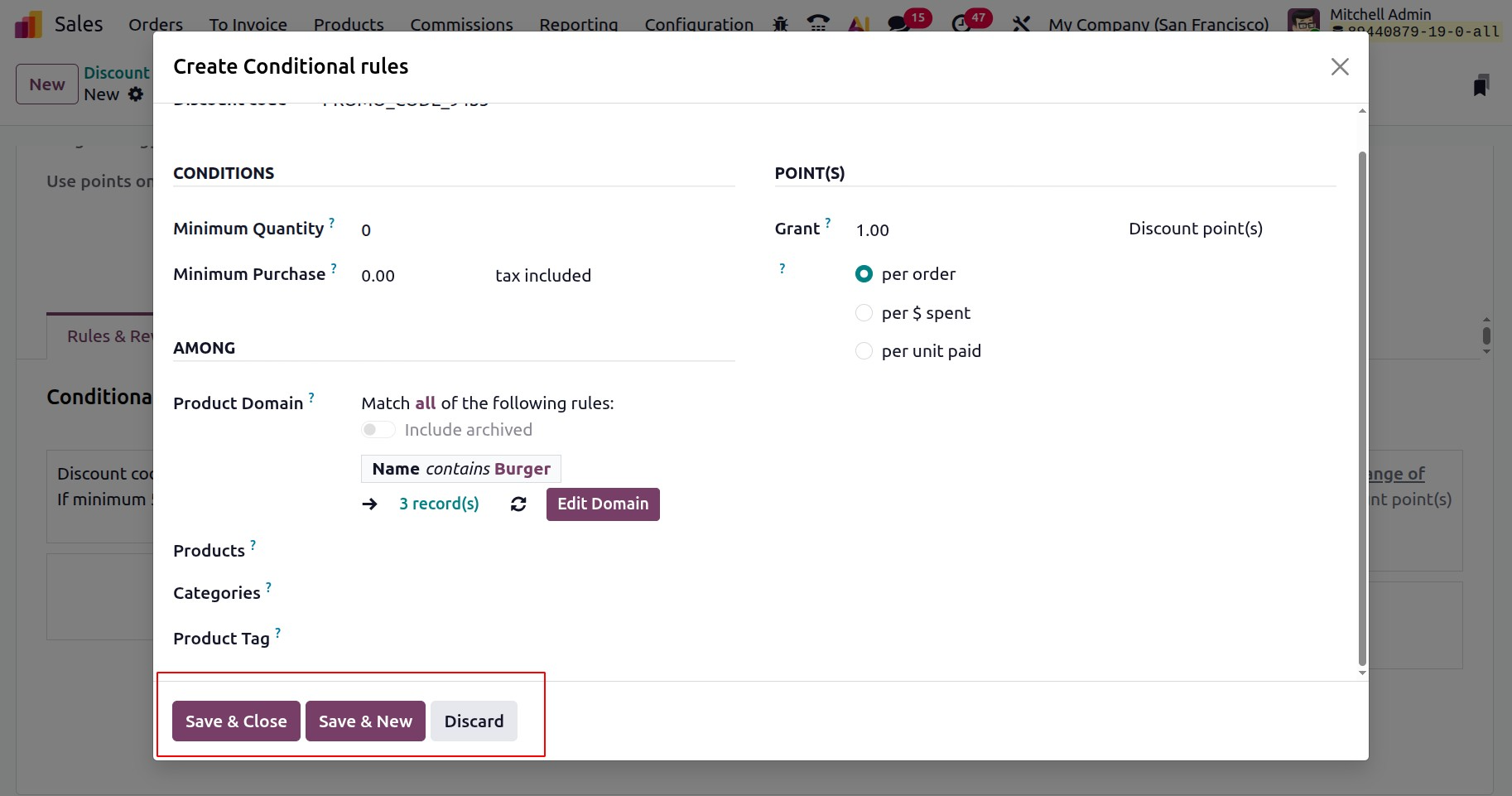Viewport: 1512px width, 796px height.
Task: Open the 3 record(s) link
Action: 439,504
